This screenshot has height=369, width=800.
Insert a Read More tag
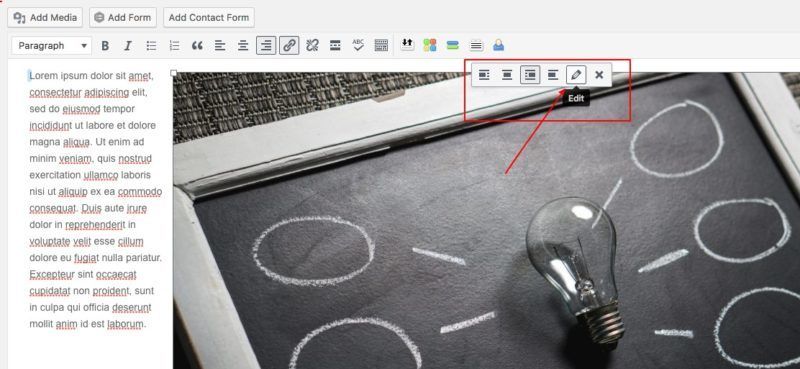pos(335,45)
